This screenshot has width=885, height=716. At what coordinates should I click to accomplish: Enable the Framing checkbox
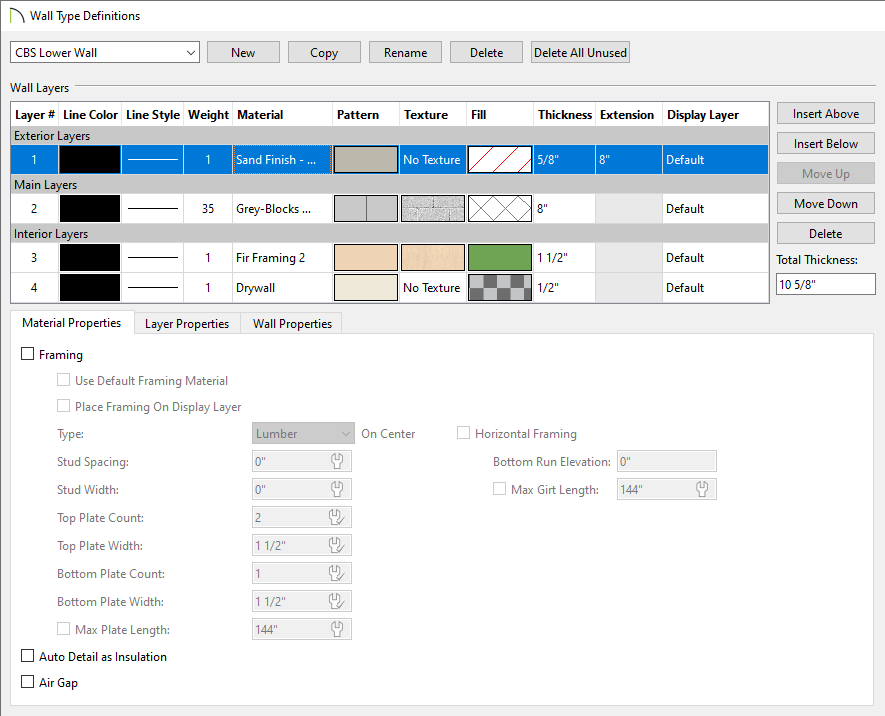pyautogui.click(x=27, y=354)
